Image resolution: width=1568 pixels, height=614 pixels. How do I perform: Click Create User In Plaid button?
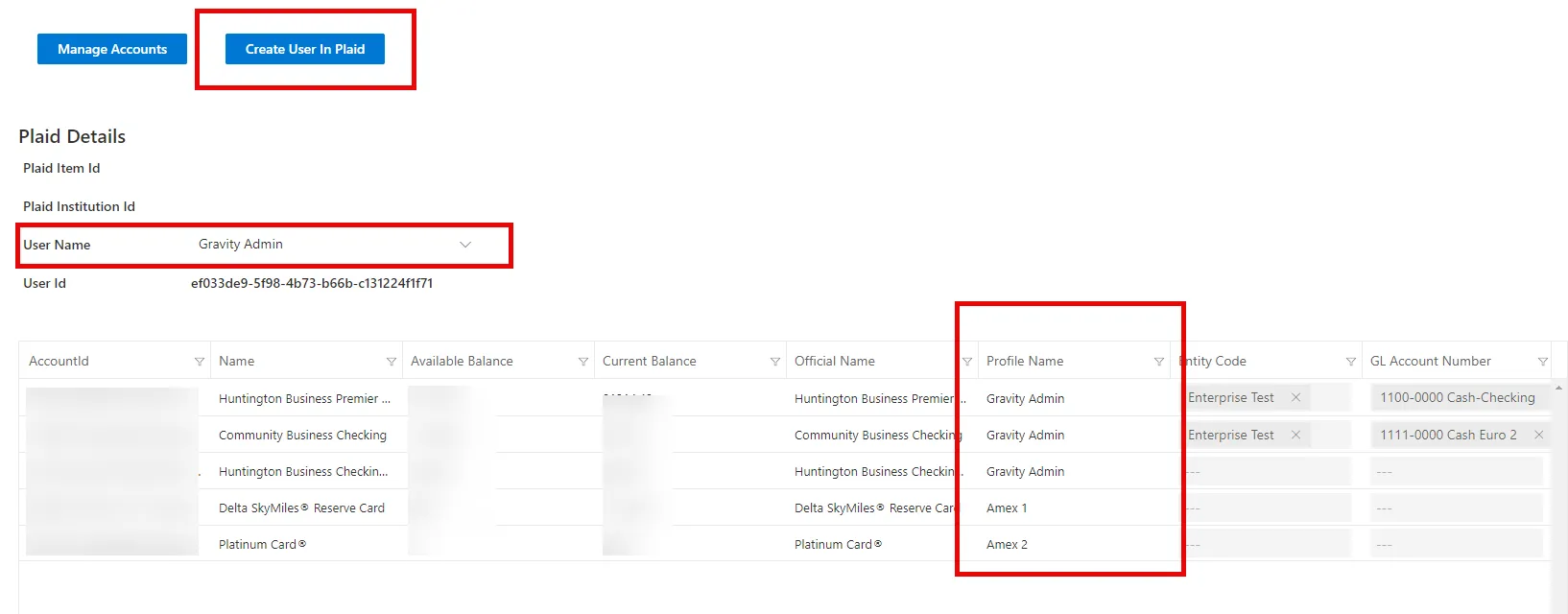pyautogui.click(x=305, y=49)
